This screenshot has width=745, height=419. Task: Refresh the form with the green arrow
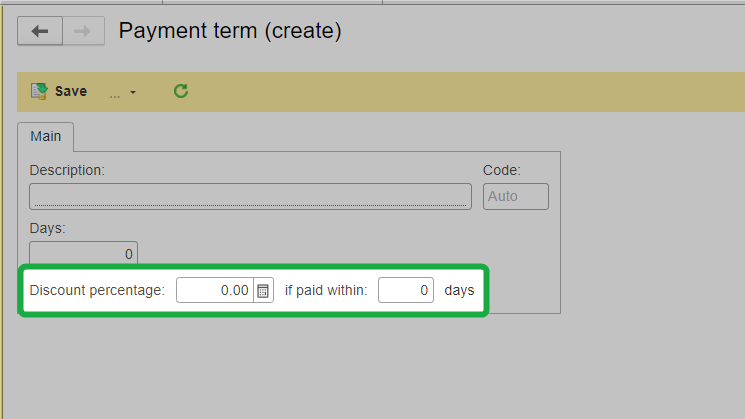[x=181, y=91]
